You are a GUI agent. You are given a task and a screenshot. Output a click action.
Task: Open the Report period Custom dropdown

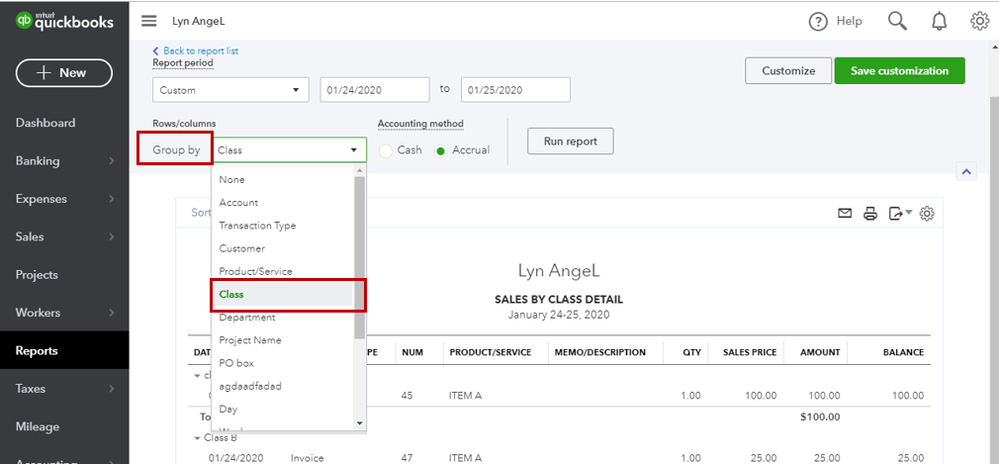(x=231, y=90)
